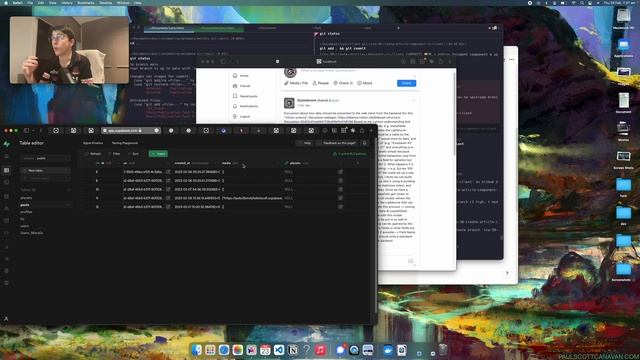Open Launchpad from the Dock
Viewport: 640px width, 360px height.
tap(210, 350)
